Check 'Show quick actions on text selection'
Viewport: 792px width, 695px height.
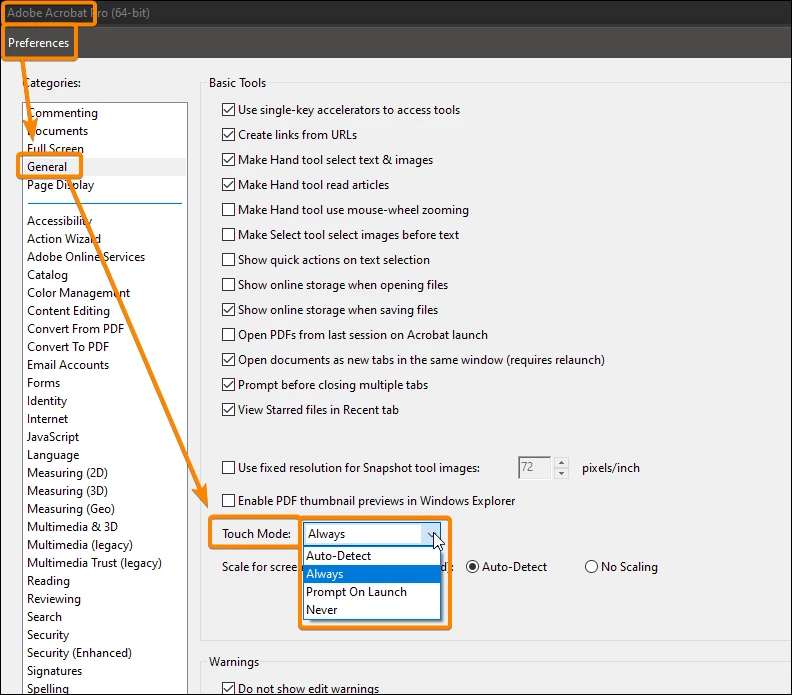point(228,260)
